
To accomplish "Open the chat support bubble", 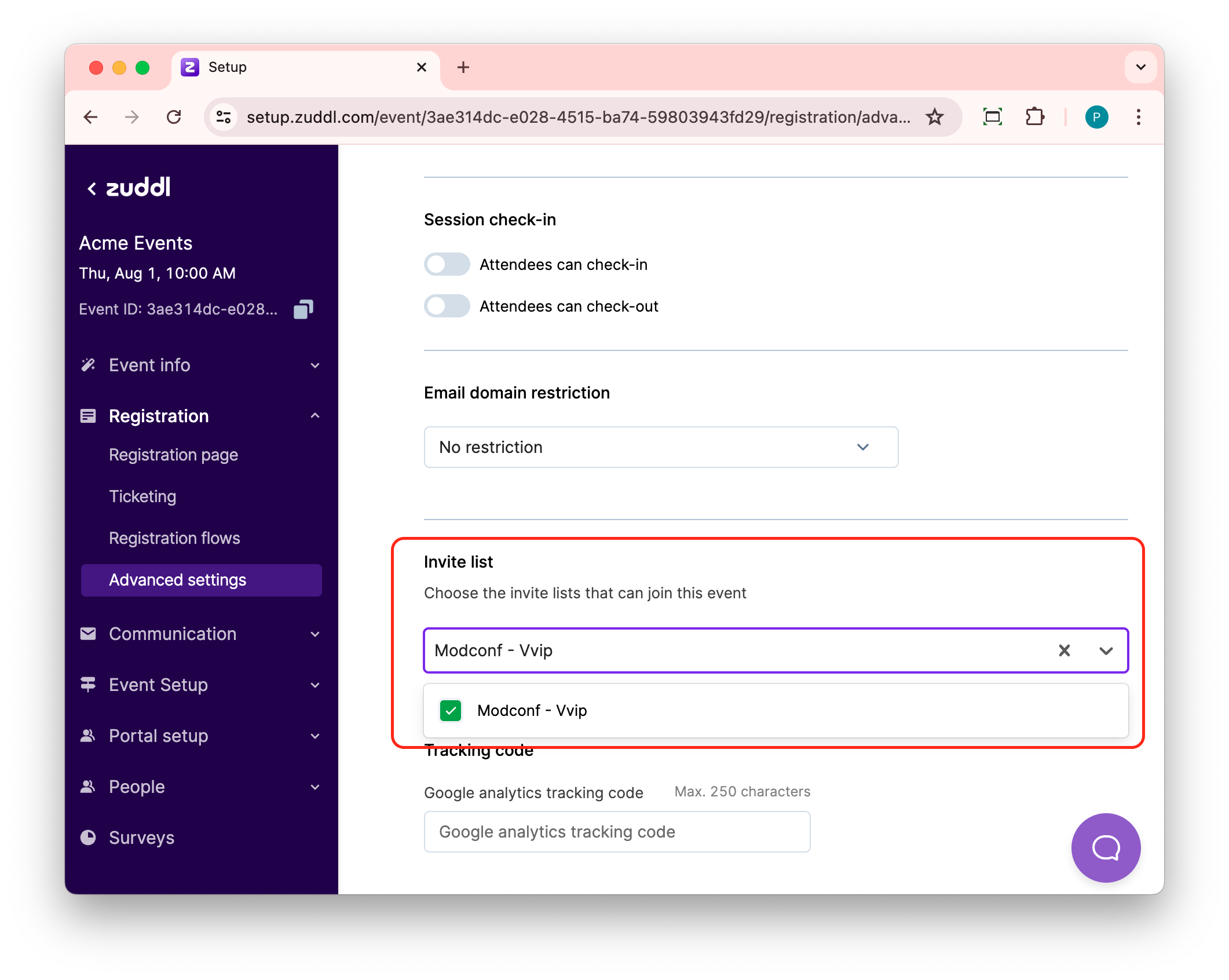I will click(x=1105, y=847).
